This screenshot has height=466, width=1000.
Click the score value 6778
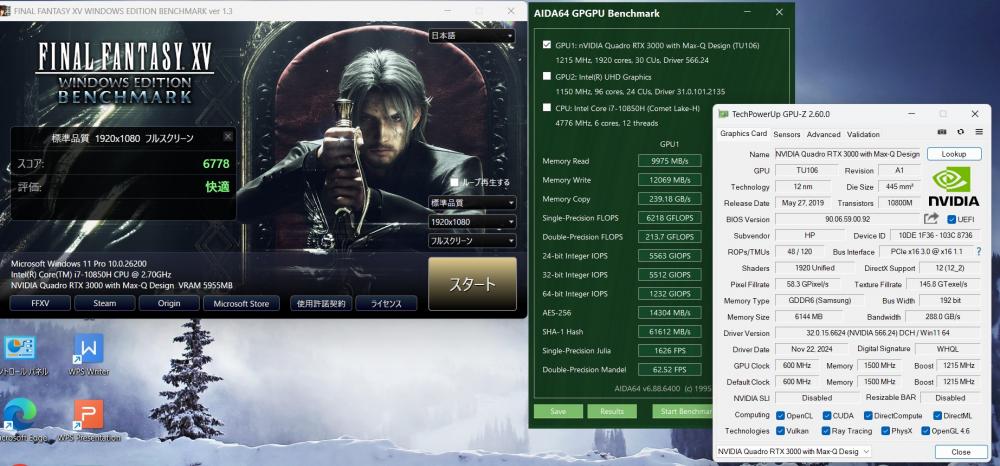(x=216, y=164)
